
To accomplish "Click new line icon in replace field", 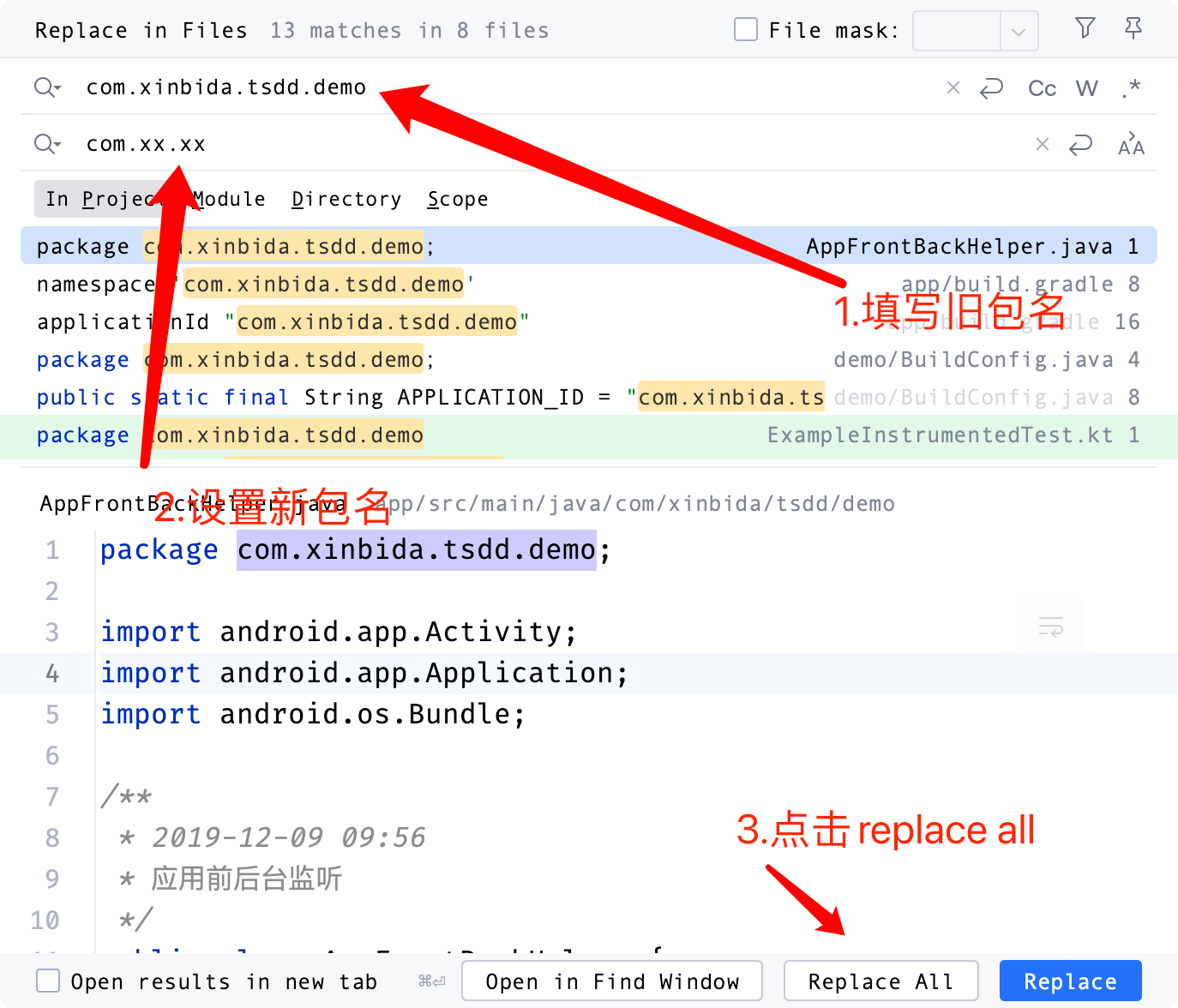I will pyautogui.click(x=1080, y=144).
